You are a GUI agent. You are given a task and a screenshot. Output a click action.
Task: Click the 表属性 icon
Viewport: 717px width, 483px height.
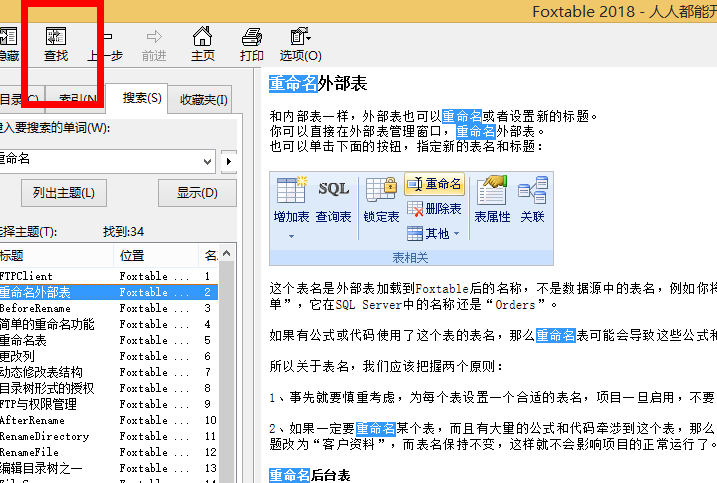point(492,199)
